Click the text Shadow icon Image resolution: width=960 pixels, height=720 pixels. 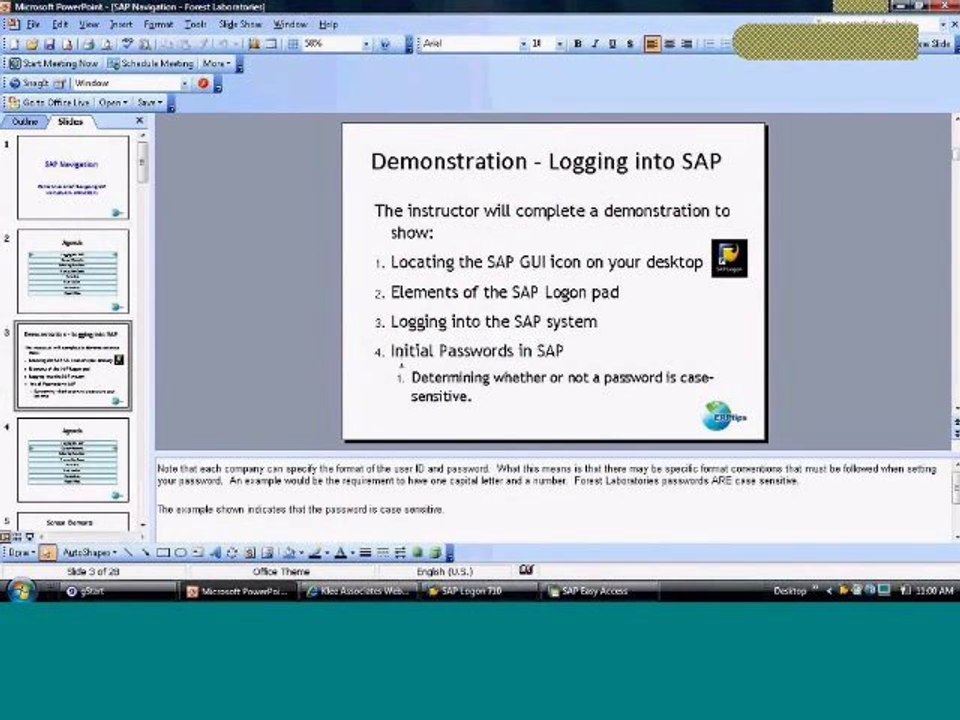[x=629, y=44]
